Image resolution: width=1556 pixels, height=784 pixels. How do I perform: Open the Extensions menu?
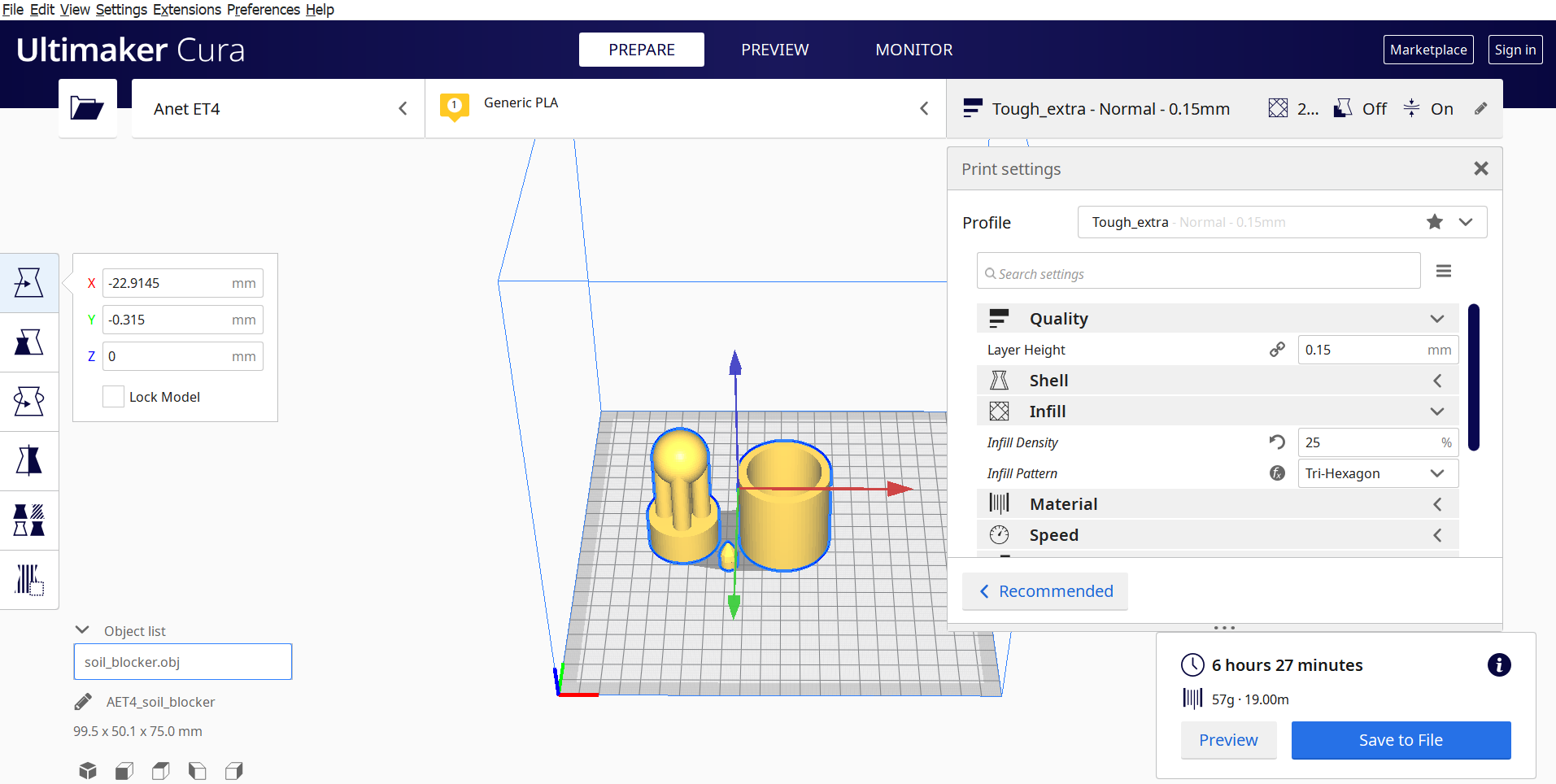pyautogui.click(x=187, y=10)
